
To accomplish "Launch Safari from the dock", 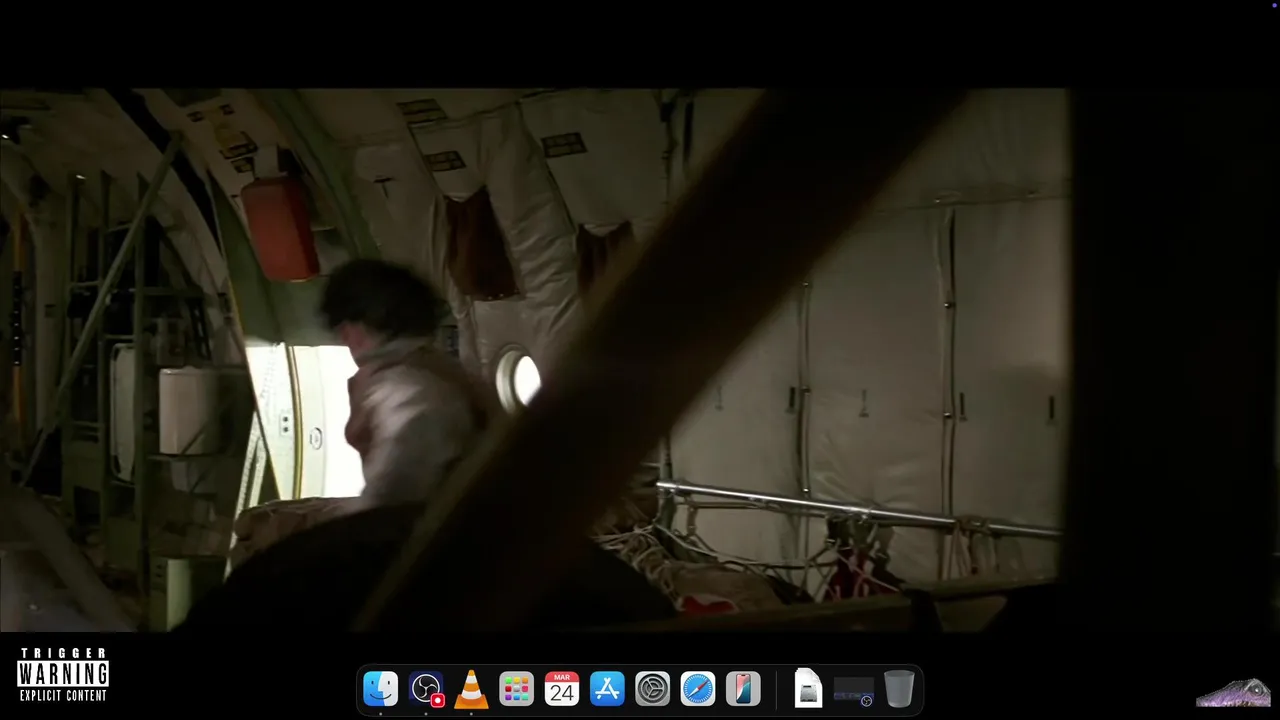I will (x=698, y=689).
